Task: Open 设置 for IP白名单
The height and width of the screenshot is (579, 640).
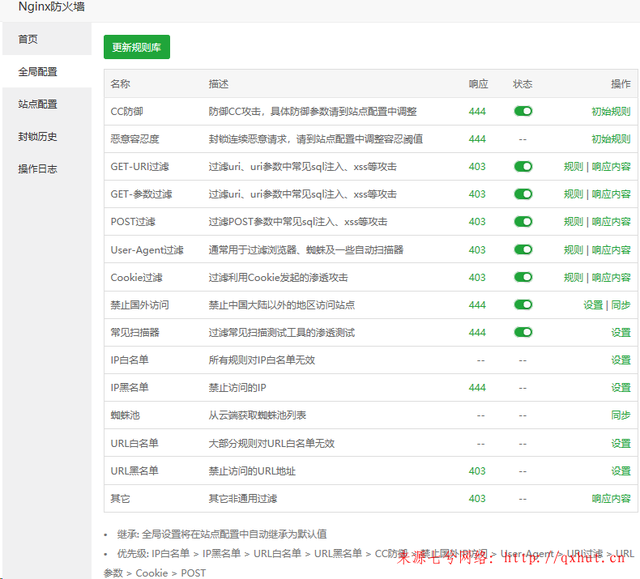Action: (x=621, y=360)
